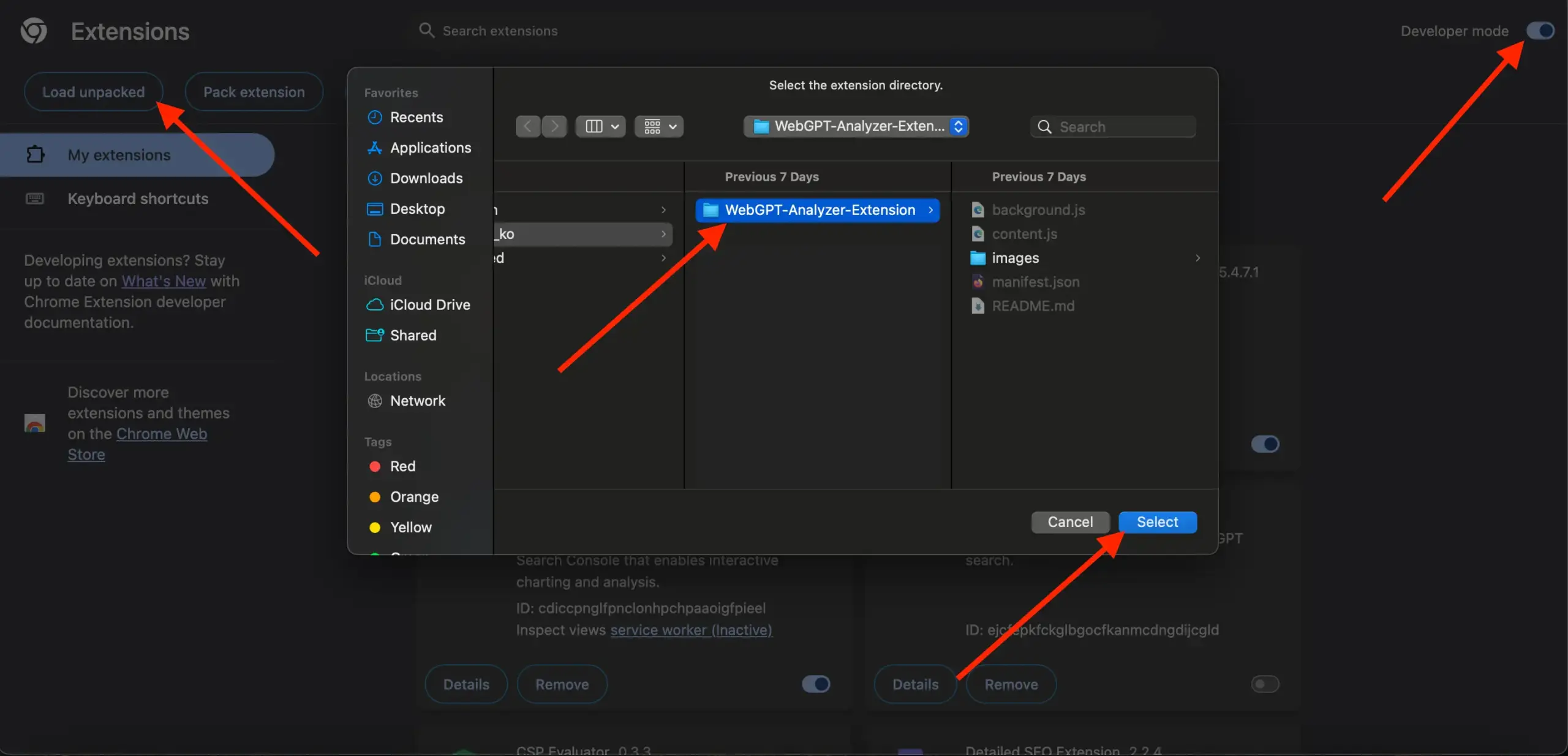Select the Red tag
This screenshot has height=756, width=1568.
click(x=402, y=466)
